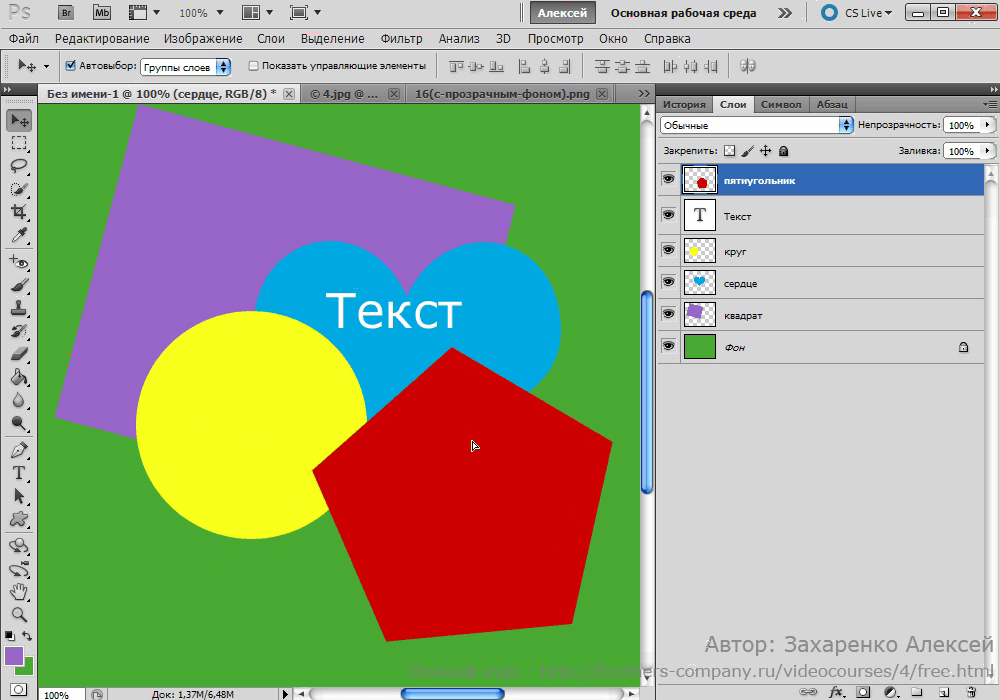Click lock transparent pixels icon
Screen dimensions: 1000x700
point(730,151)
